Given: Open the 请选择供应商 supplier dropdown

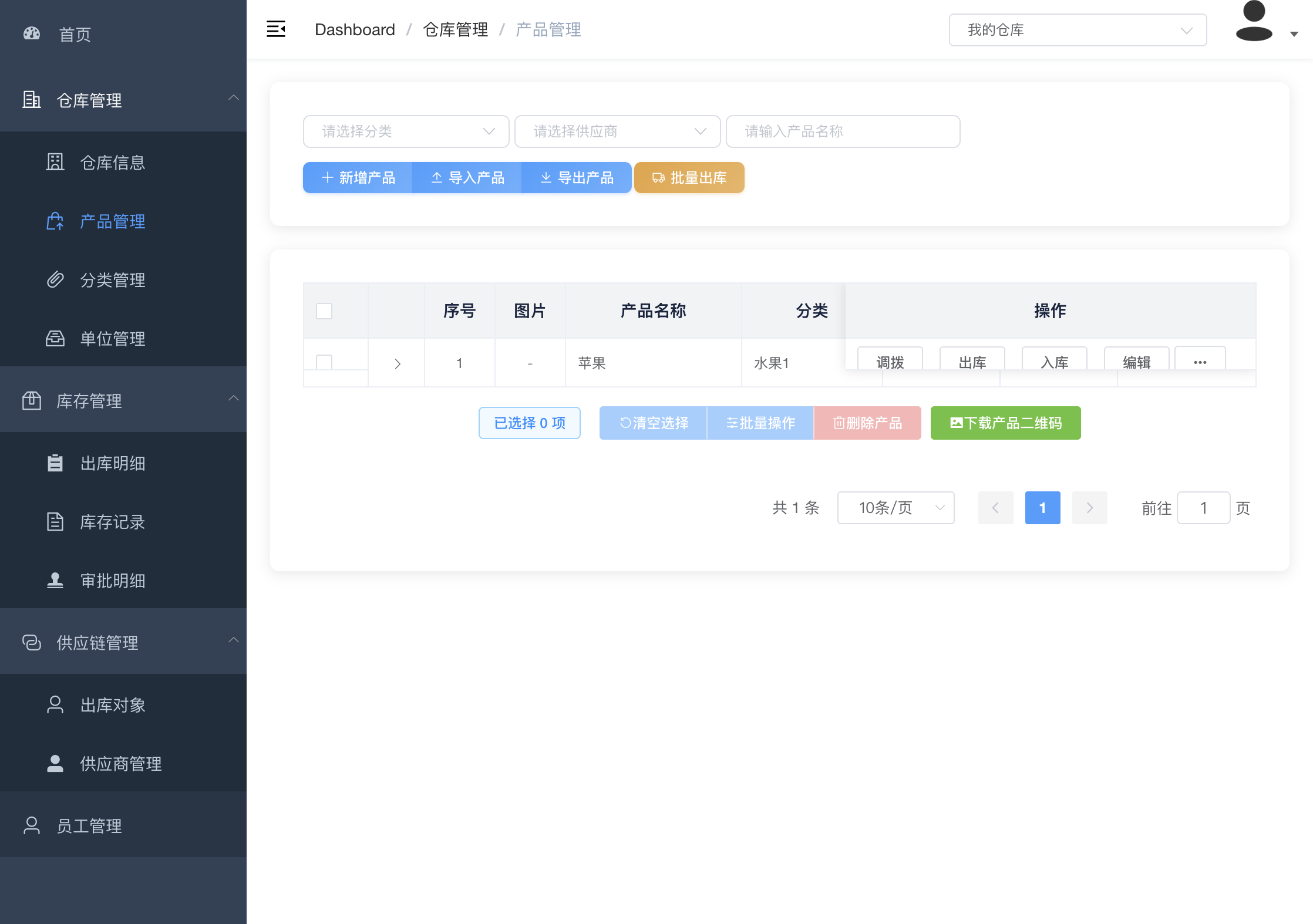Looking at the screenshot, I should 617,131.
